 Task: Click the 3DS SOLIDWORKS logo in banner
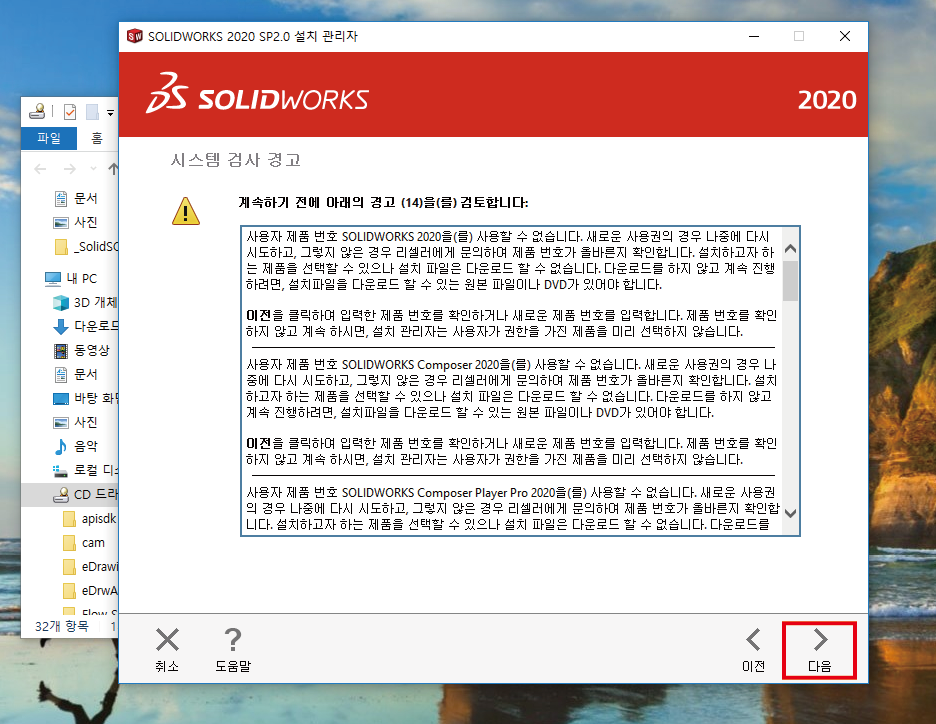(257, 94)
